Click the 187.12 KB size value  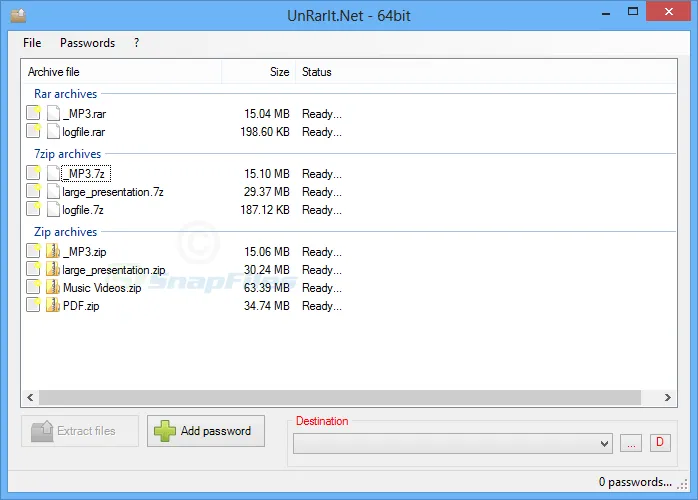265,210
